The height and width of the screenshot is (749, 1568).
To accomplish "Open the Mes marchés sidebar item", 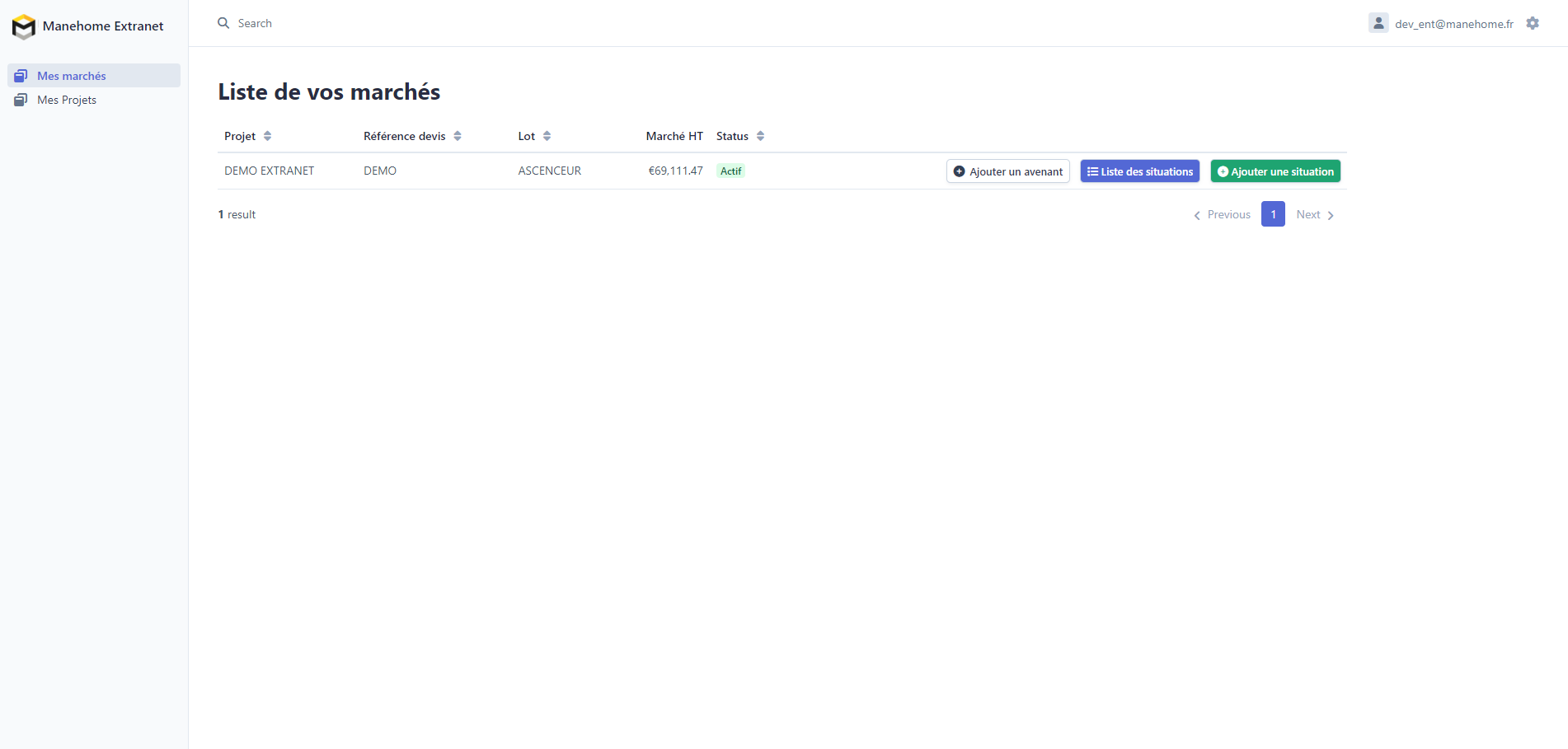I will pyautogui.click(x=94, y=76).
